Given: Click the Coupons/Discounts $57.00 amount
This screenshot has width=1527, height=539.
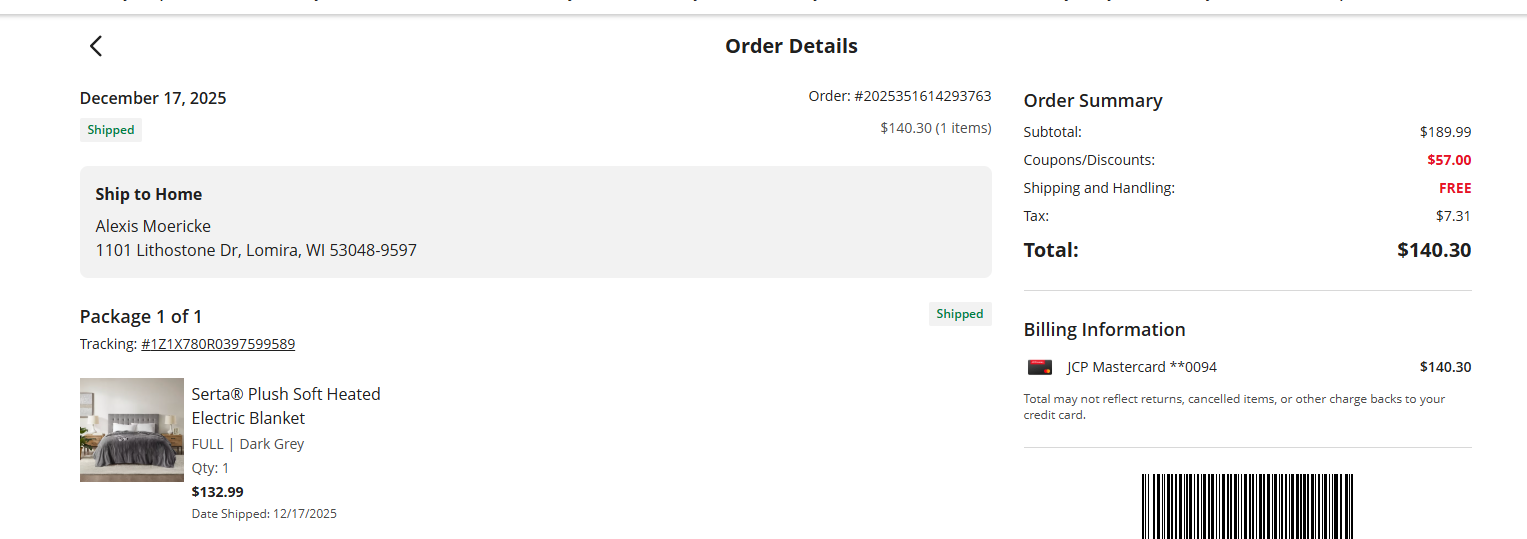Looking at the screenshot, I should [1449, 160].
